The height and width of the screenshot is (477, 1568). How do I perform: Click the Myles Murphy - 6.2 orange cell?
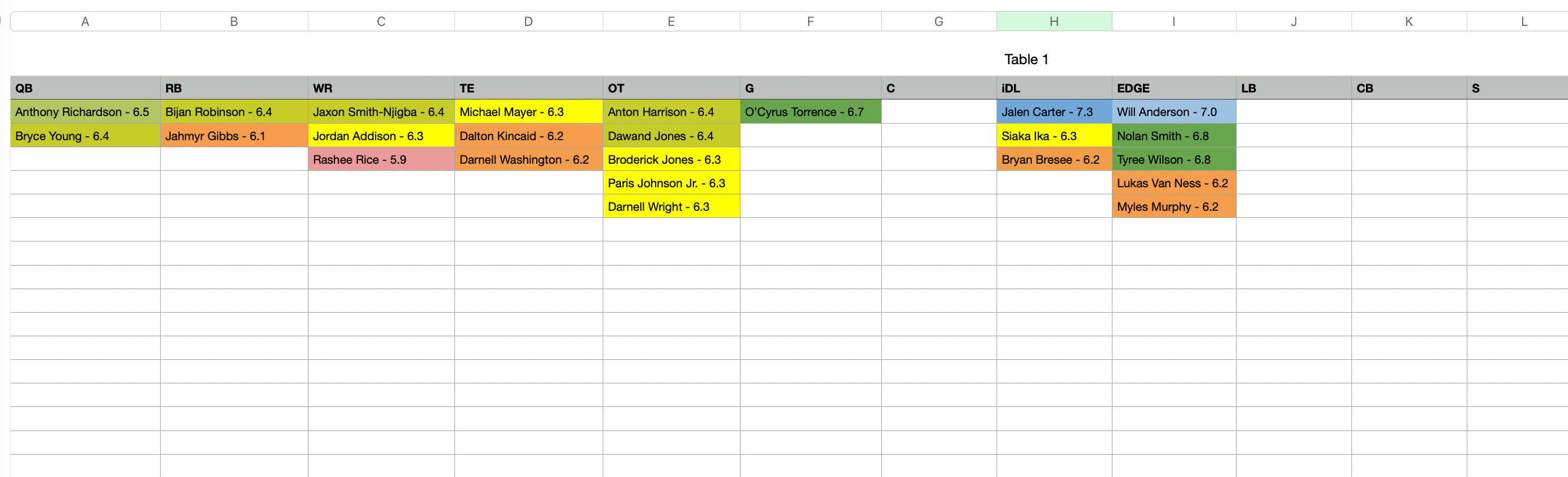tap(1174, 207)
